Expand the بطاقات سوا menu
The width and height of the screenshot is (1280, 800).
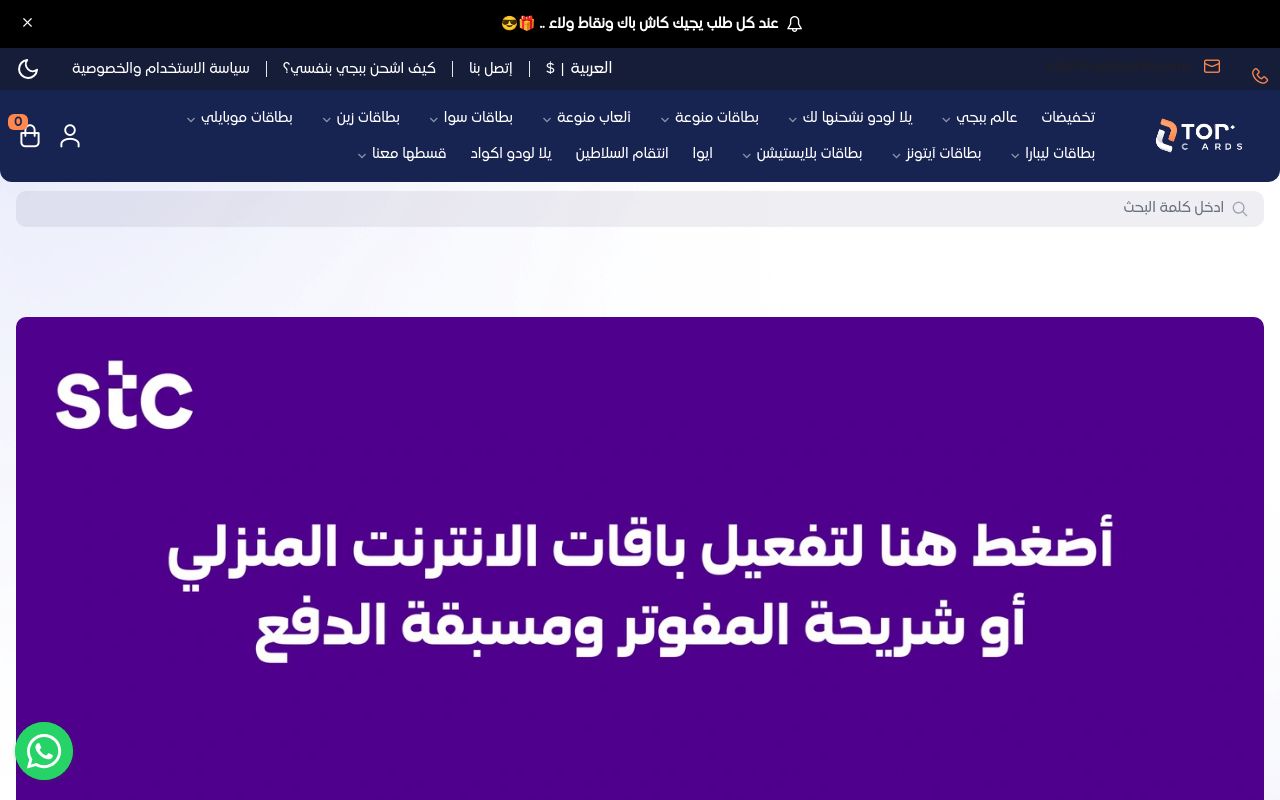point(470,117)
